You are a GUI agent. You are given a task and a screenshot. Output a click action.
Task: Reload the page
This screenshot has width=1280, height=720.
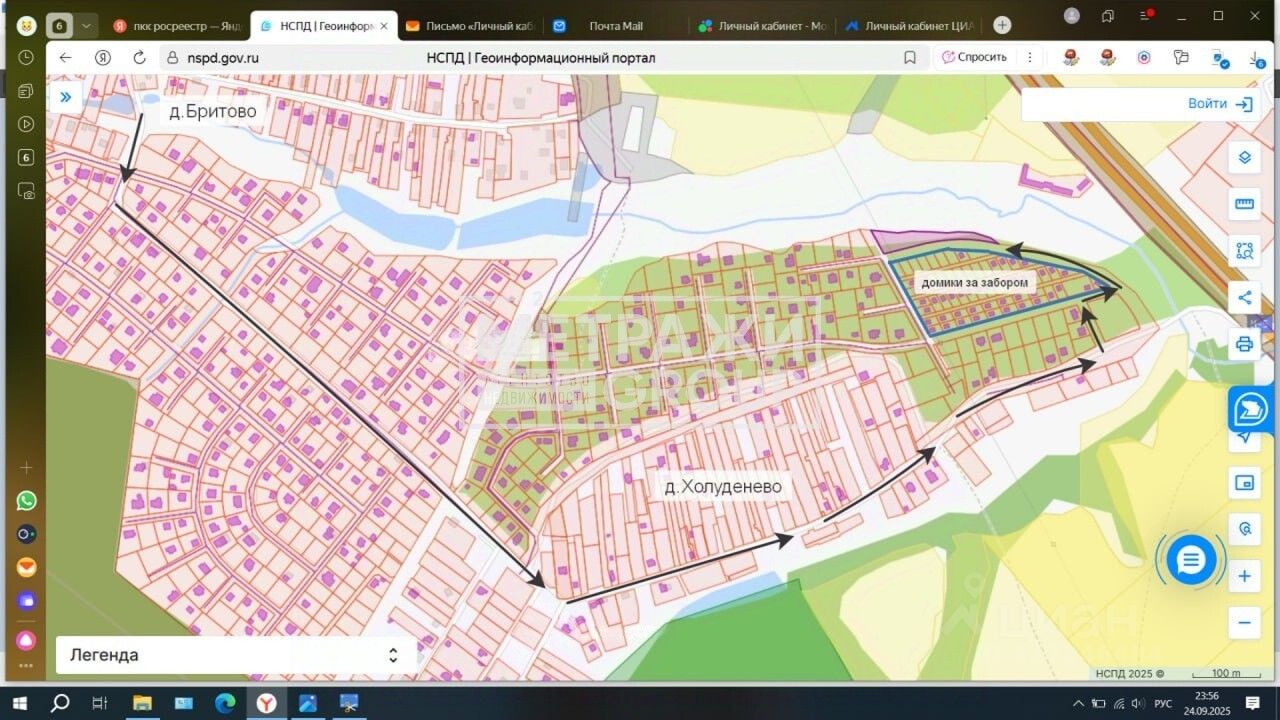point(139,58)
